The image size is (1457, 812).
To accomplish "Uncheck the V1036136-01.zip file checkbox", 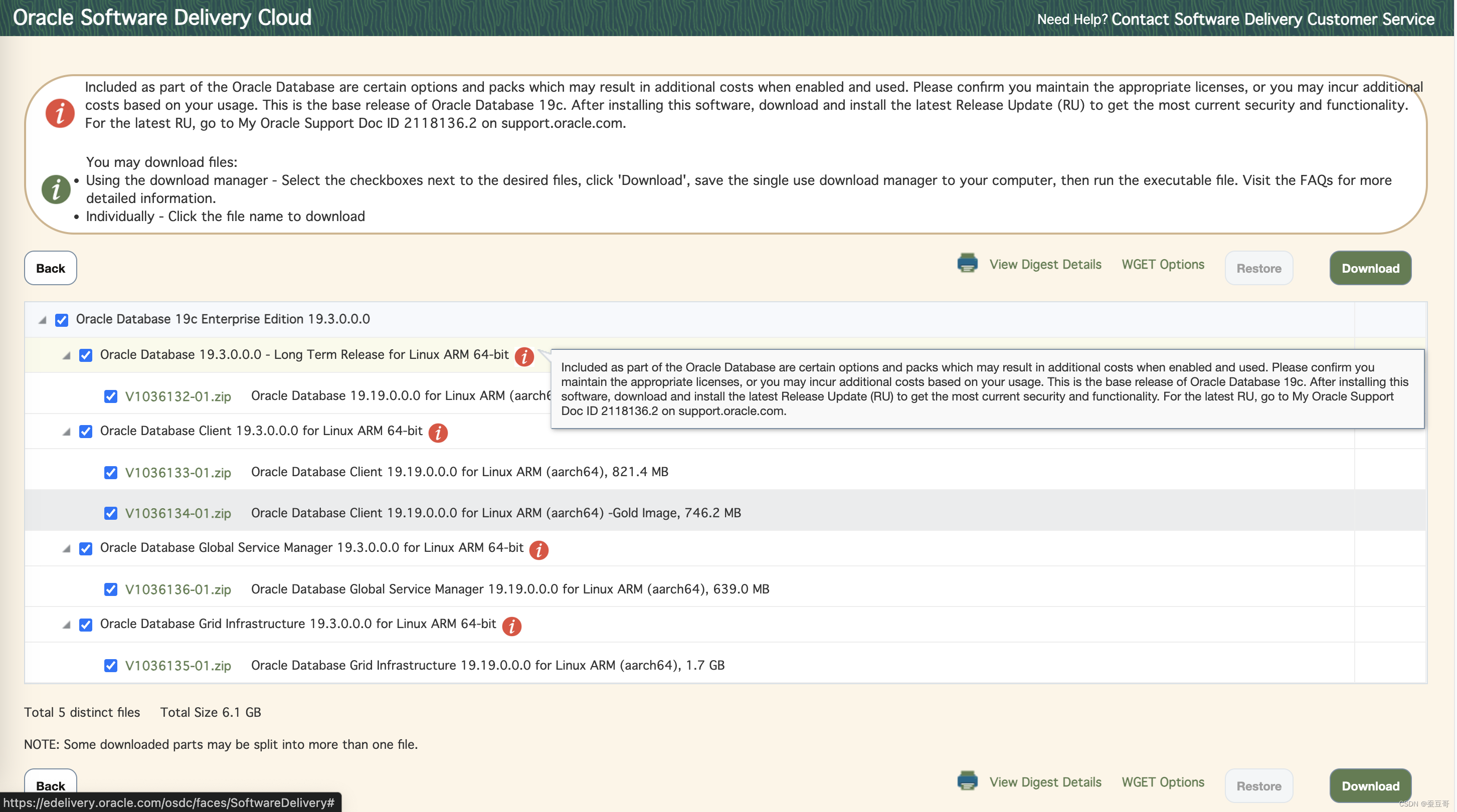I will coord(111,590).
